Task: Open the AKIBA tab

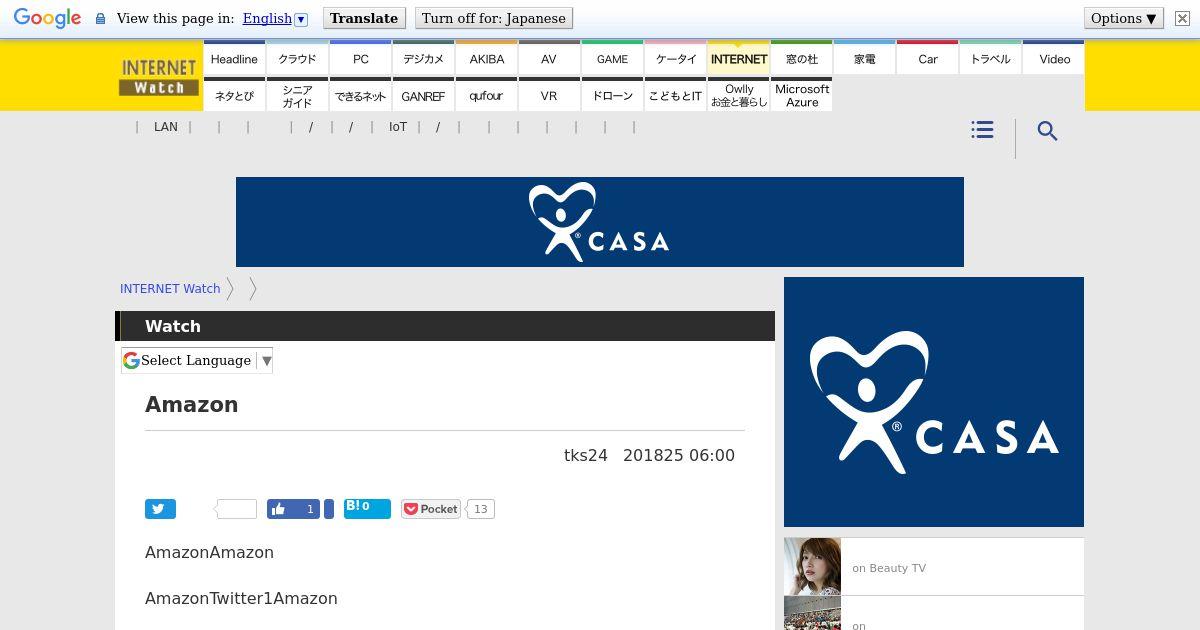Action: (x=486, y=58)
